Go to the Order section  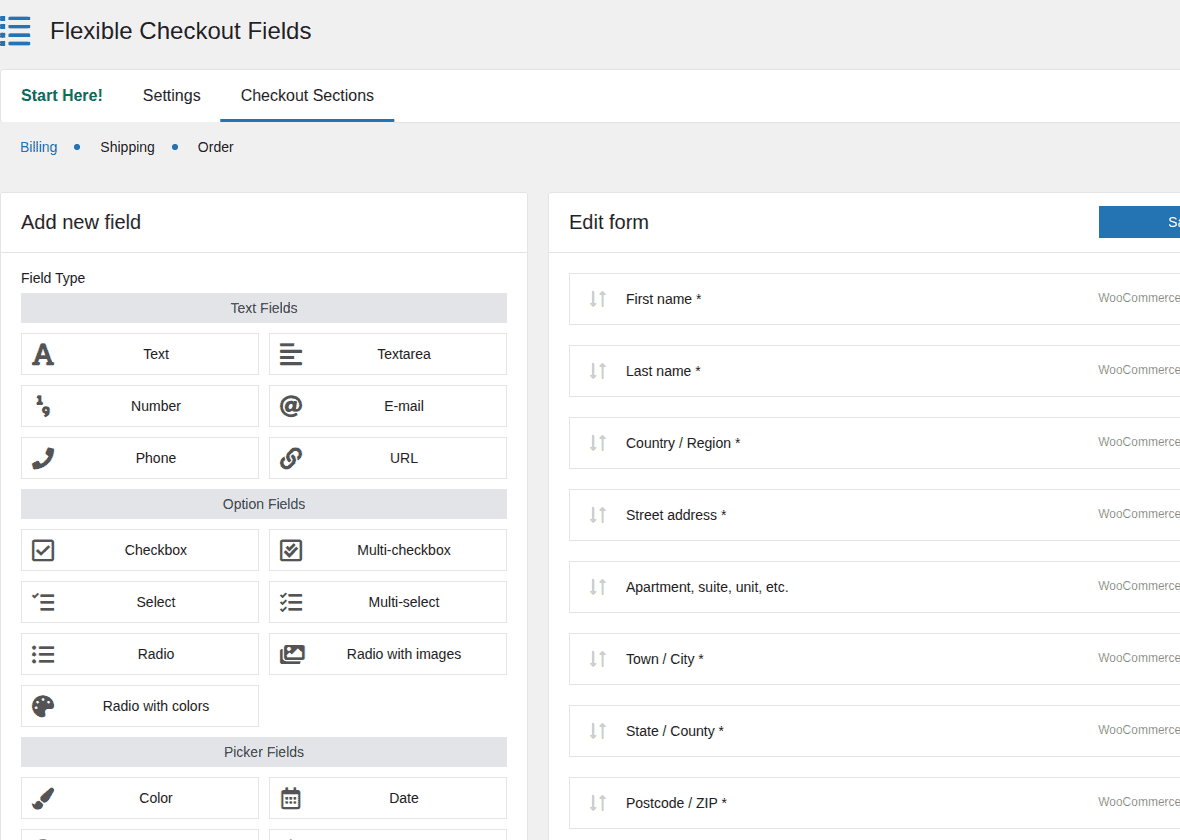(x=215, y=147)
